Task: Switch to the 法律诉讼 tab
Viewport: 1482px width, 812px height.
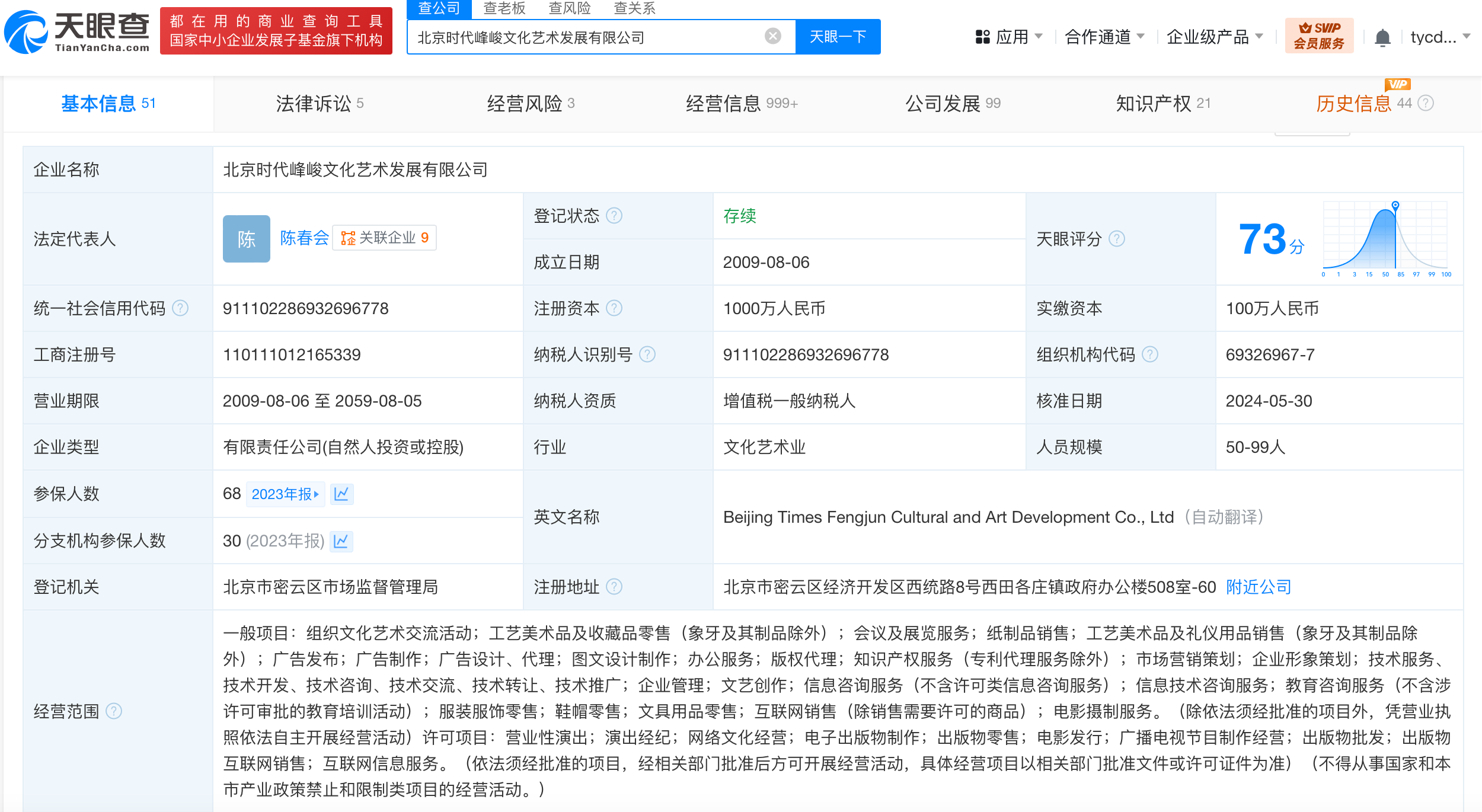Action: pyautogui.click(x=320, y=104)
